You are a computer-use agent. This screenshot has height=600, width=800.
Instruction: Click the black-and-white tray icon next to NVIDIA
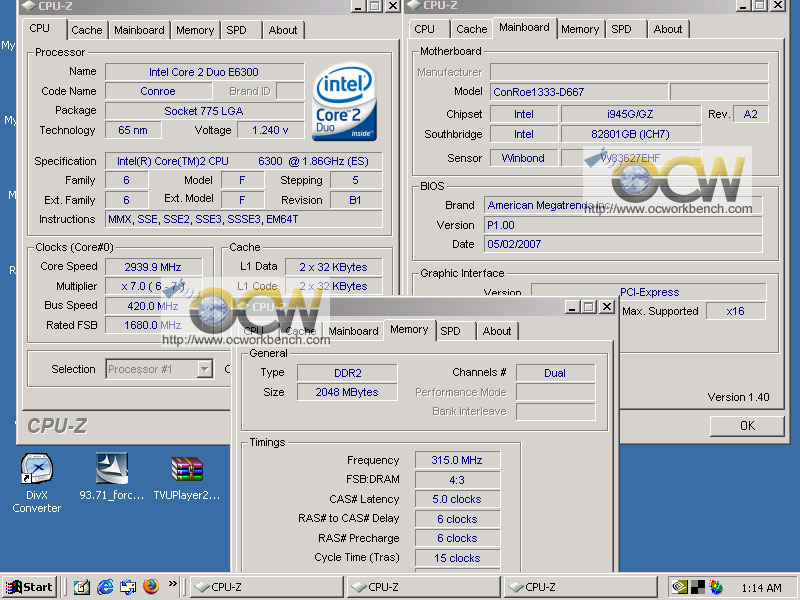click(x=698, y=587)
